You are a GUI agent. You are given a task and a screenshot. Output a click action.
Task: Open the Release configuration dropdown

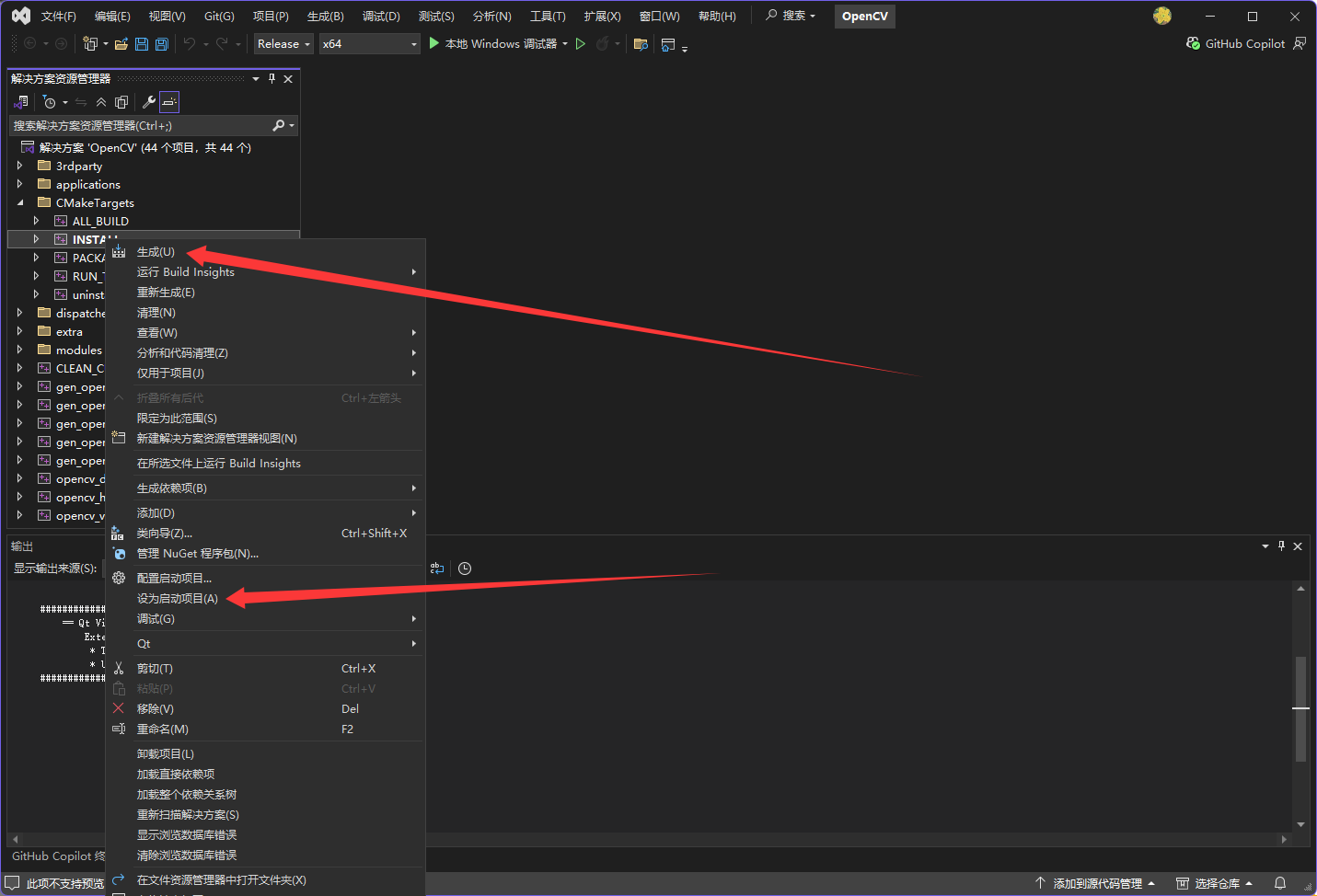283,43
